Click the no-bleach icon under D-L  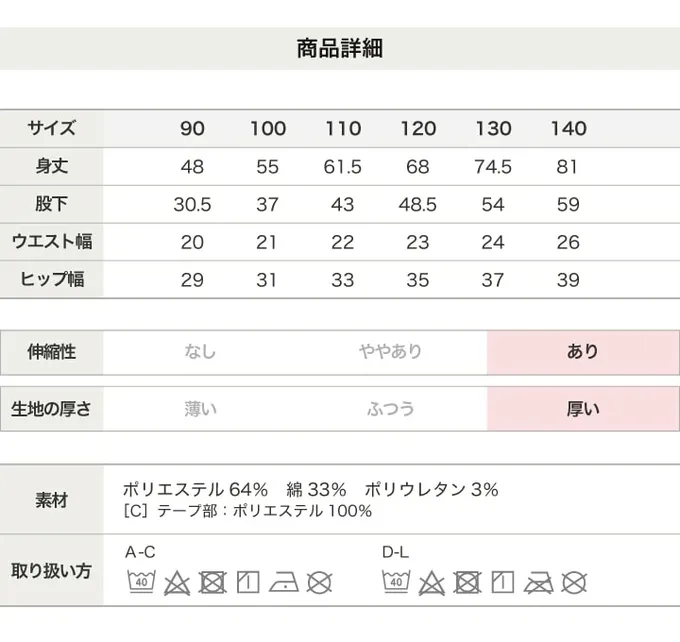click(432, 581)
